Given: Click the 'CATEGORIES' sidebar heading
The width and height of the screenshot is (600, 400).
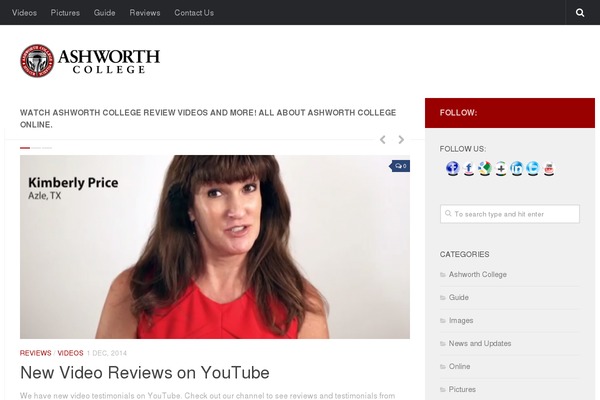Looking at the screenshot, I should pos(464,254).
